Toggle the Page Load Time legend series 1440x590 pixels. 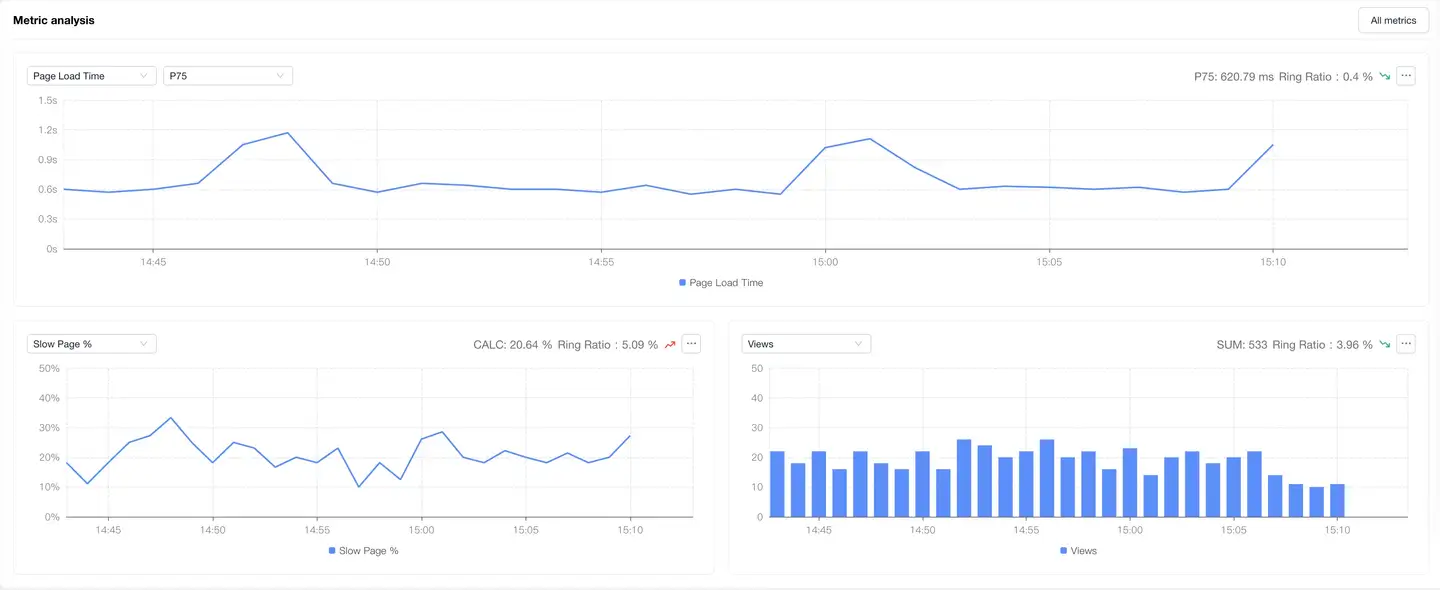pyautogui.click(x=720, y=283)
